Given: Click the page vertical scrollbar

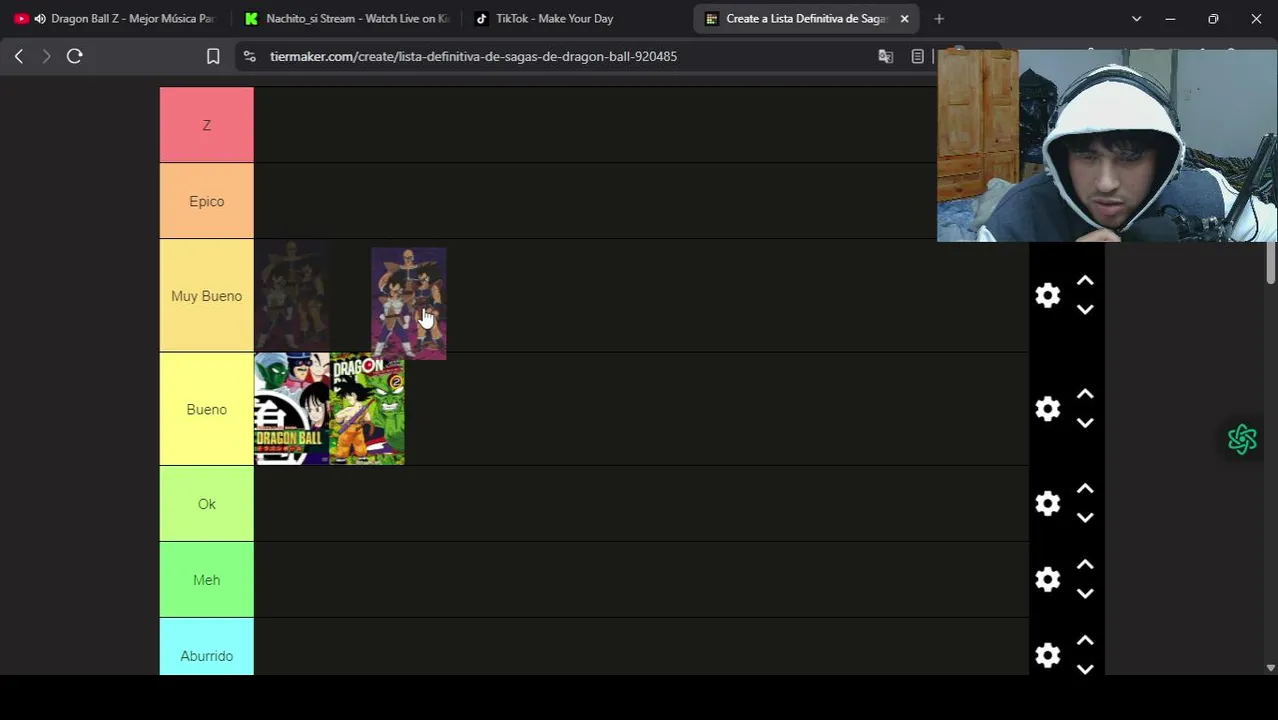Looking at the screenshot, I should click(x=1271, y=262).
